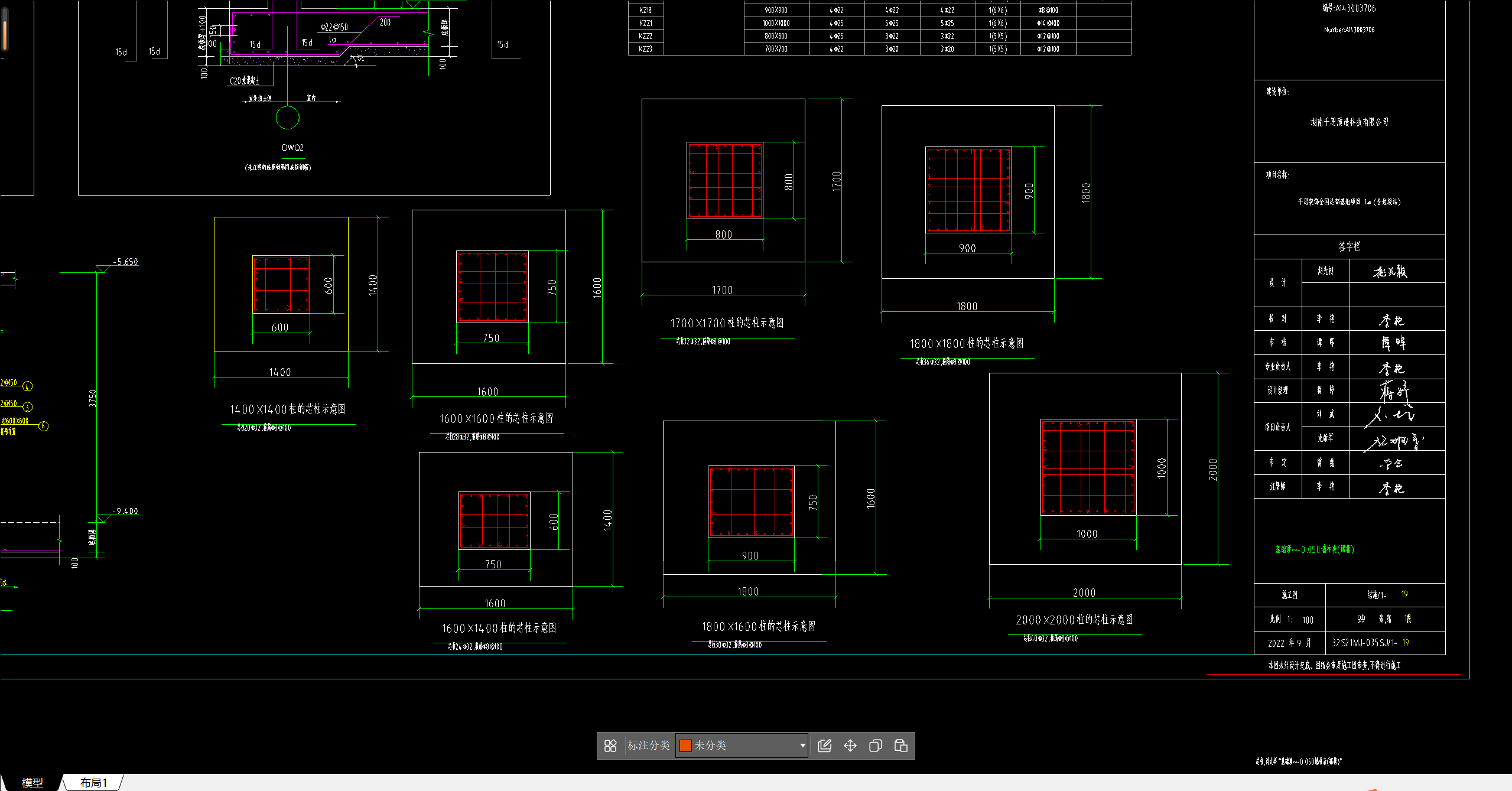Switch to the 模型 tab
1512x791 pixels.
tap(32, 783)
